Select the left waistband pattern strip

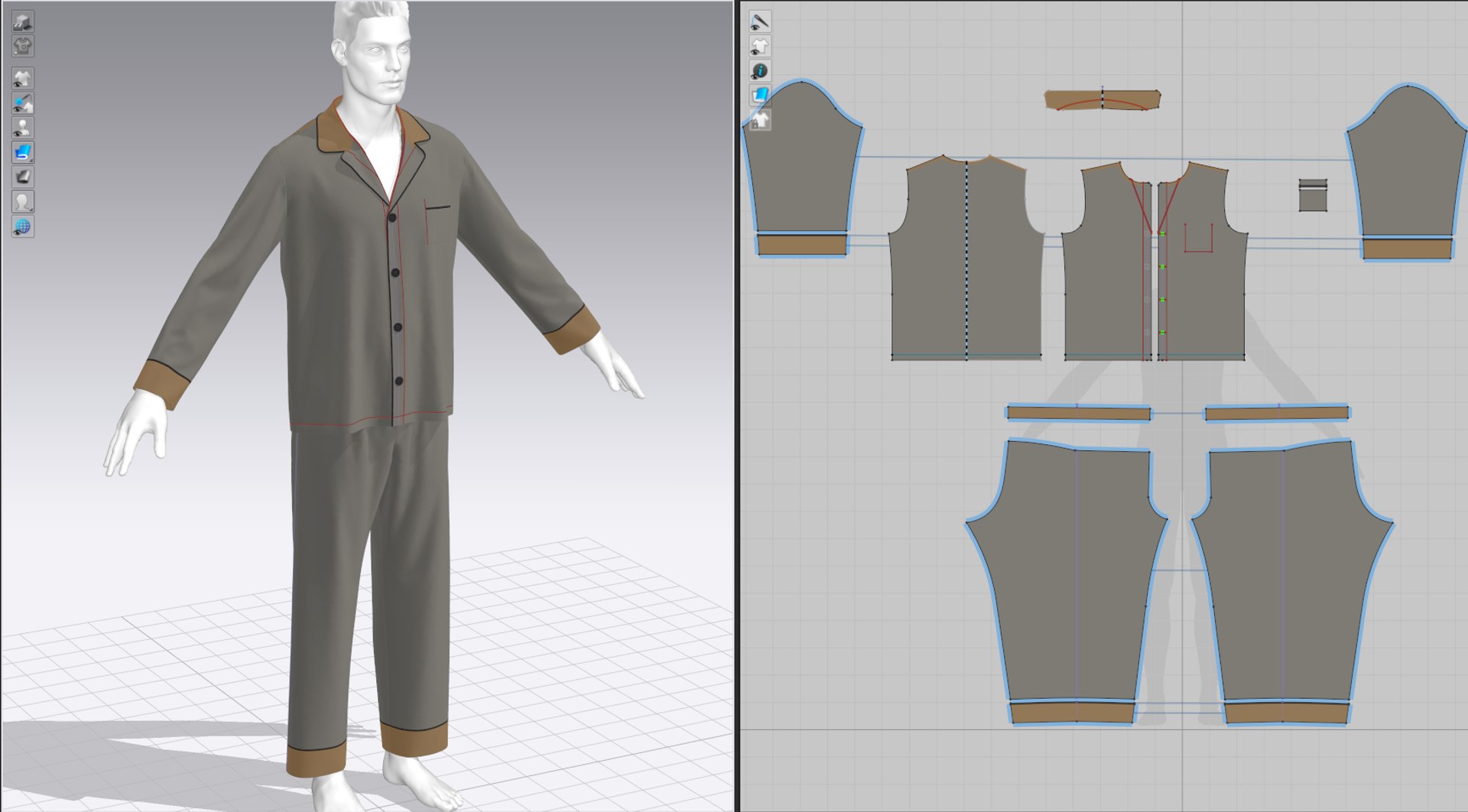[1079, 414]
